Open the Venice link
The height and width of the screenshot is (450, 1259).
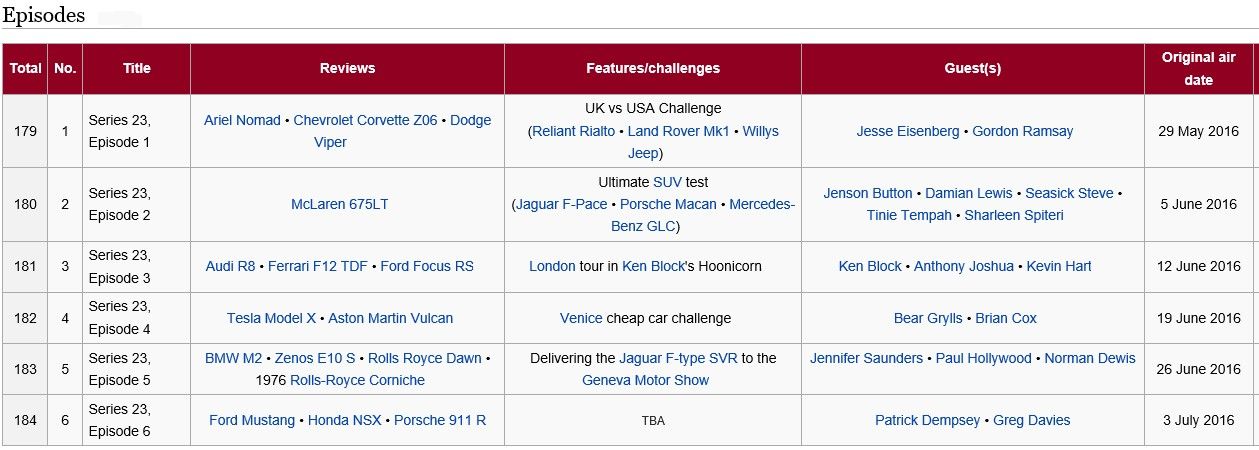(581, 318)
